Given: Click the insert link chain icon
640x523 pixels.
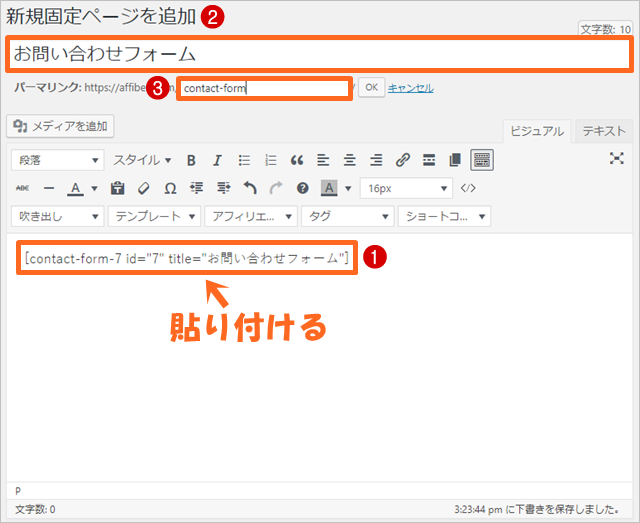Looking at the screenshot, I should click(403, 160).
